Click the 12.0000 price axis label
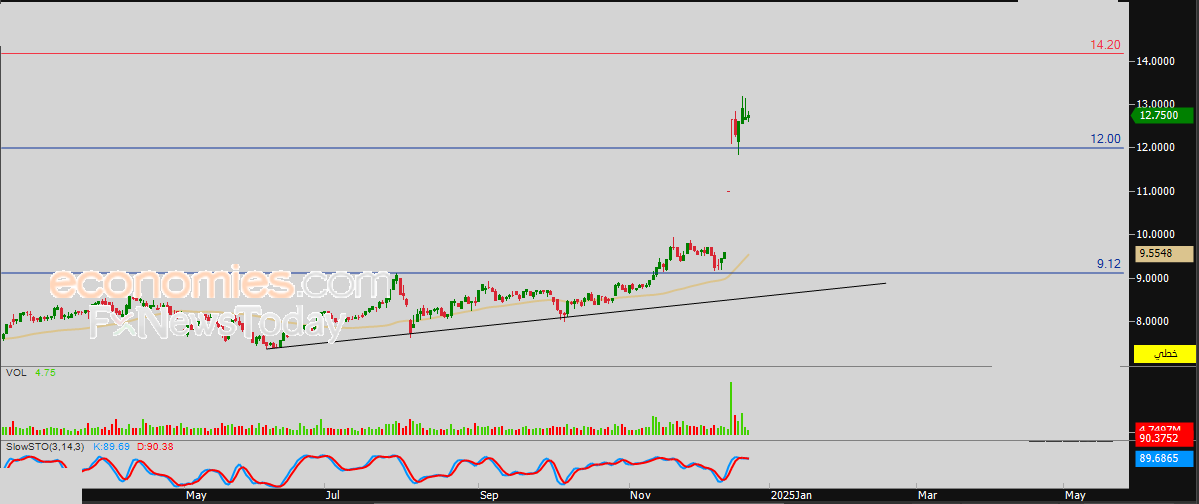The height and width of the screenshot is (504, 1199). 1155,148
